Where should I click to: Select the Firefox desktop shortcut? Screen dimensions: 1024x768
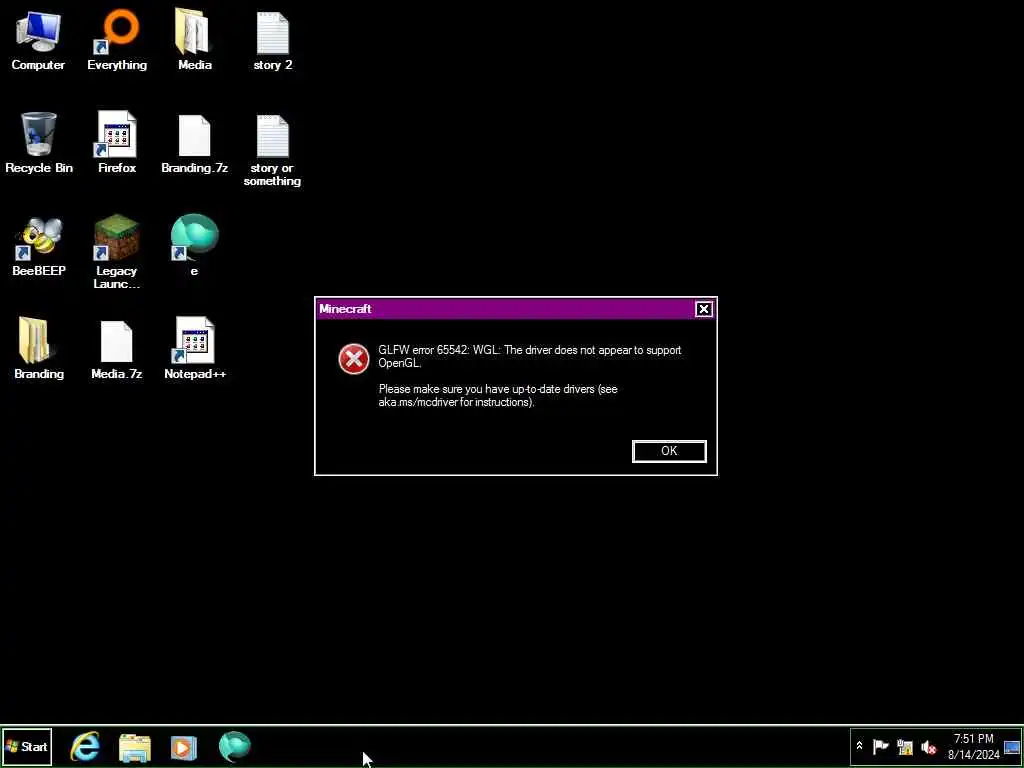pos(117,143)
